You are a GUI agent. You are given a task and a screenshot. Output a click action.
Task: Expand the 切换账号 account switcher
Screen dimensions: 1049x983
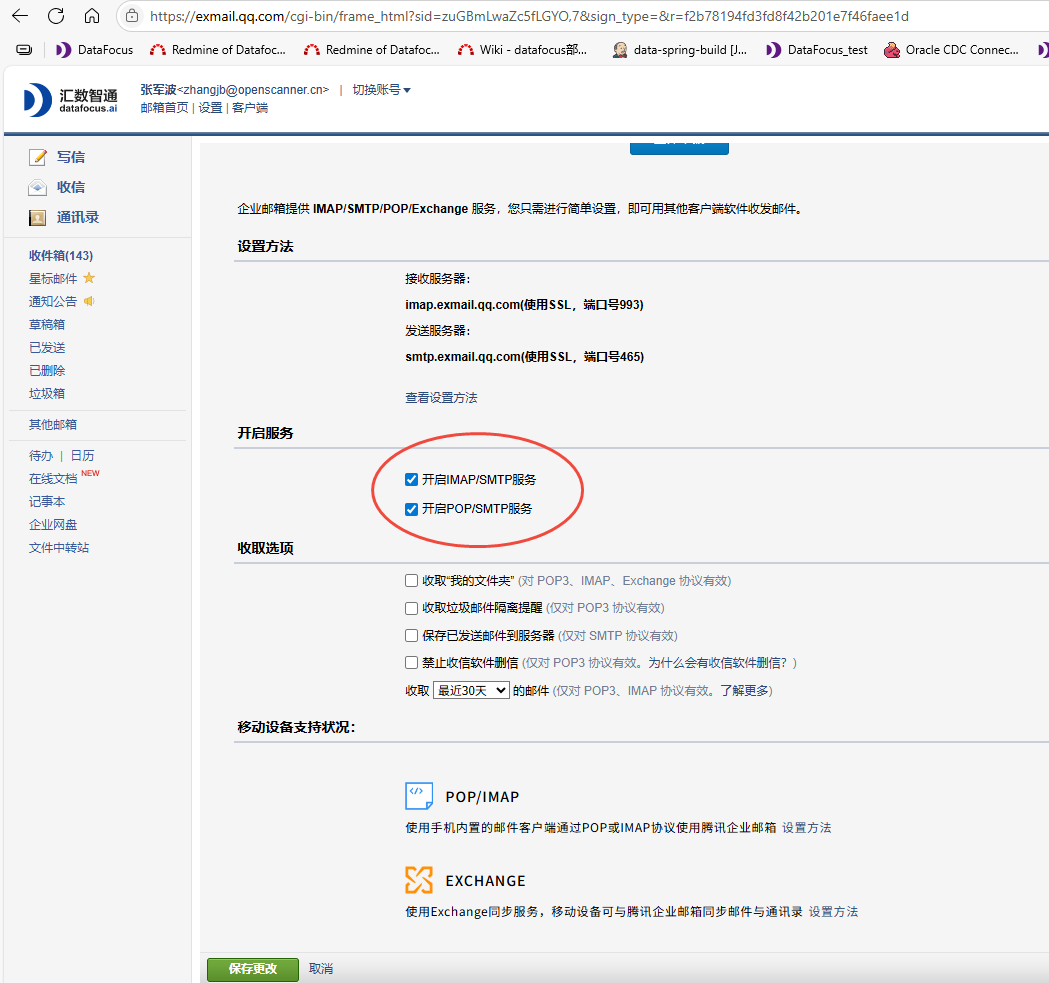(x=381, y=90)
